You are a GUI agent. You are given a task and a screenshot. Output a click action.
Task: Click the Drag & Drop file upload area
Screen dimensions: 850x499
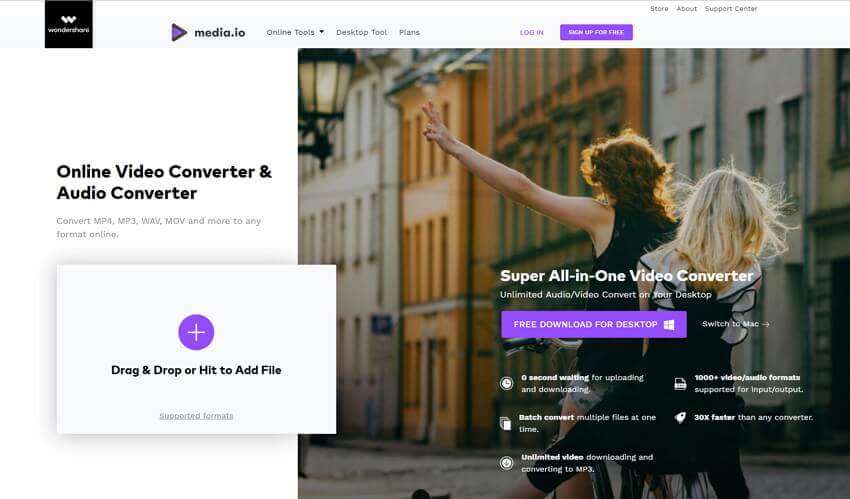click(196, 349)
